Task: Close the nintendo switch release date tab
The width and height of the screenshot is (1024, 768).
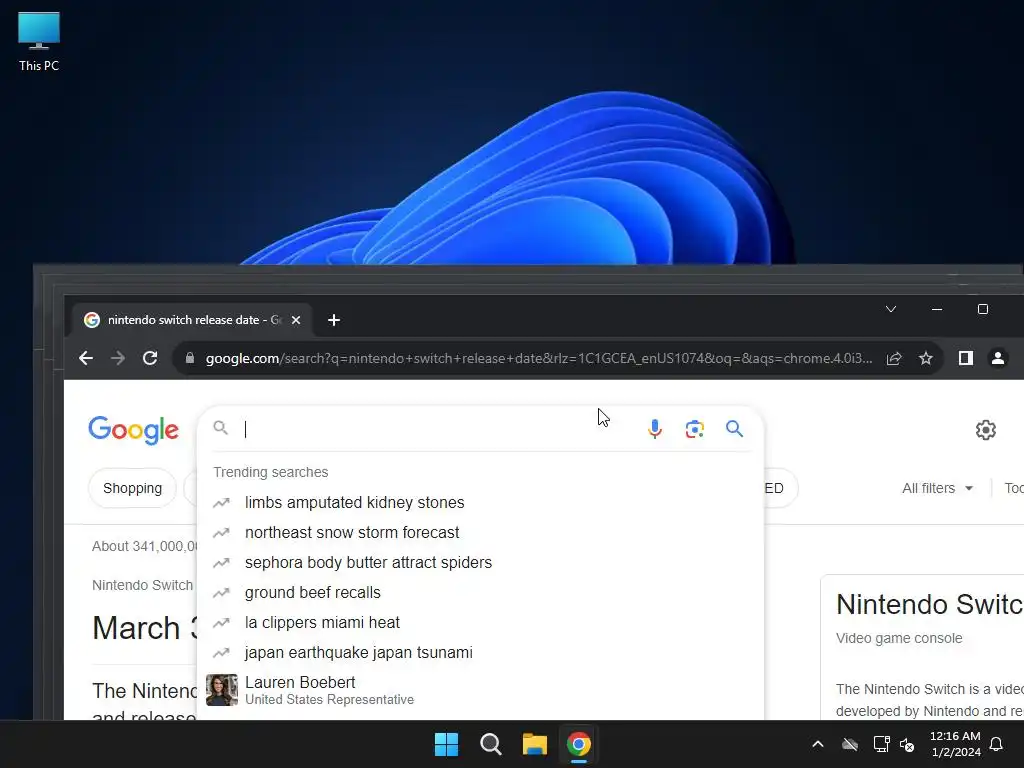Action: click(296, 320)
